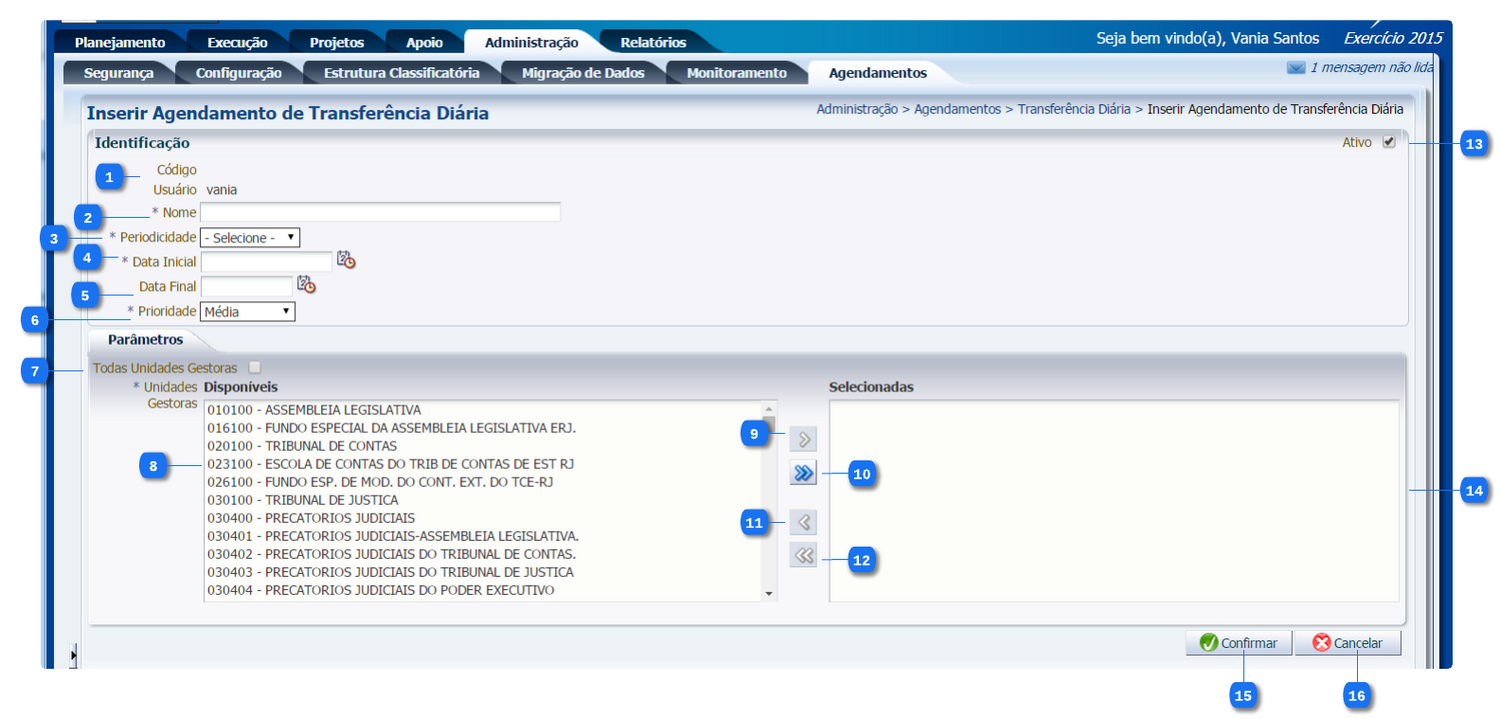Open the Data Inicial calendar picker icon

[x=346, y=260]
